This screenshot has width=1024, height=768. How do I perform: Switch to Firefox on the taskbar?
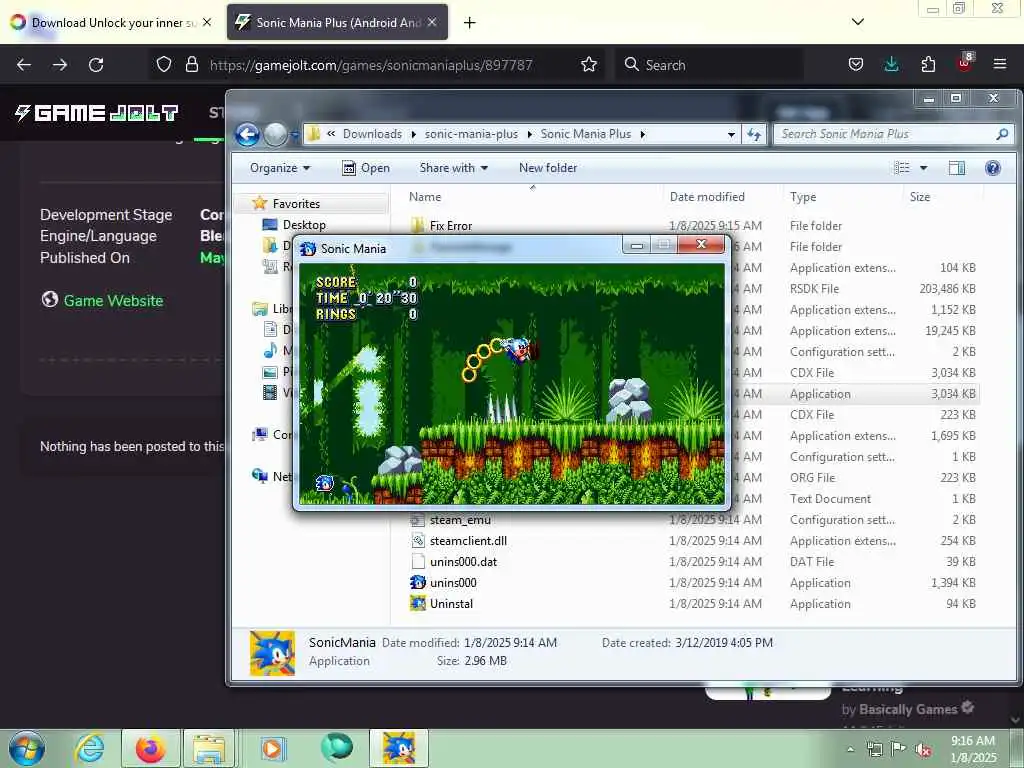coord(150,748)
